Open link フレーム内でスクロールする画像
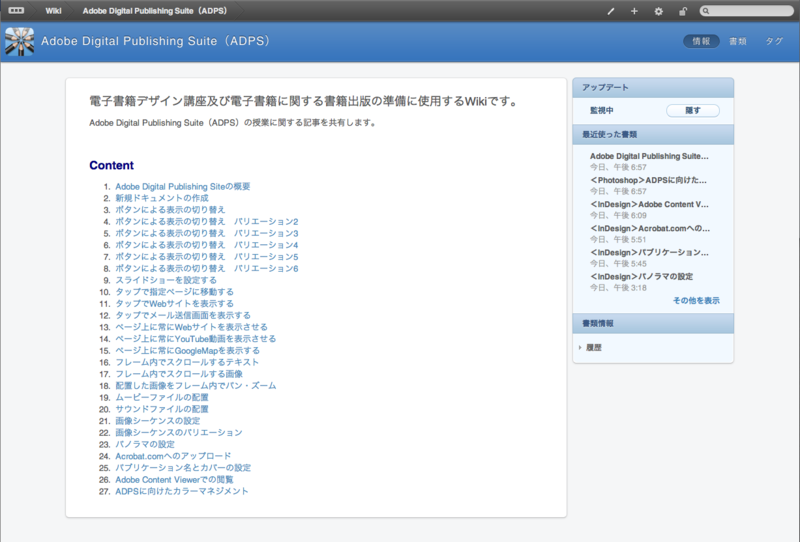Screen dimensions: 800x542 (x=179, y=374)
